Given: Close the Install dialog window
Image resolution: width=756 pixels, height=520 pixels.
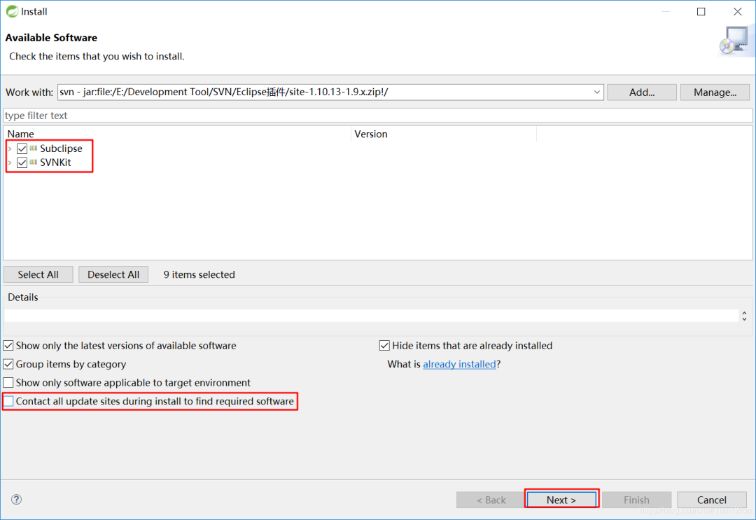Looking at the screenshot, I should click(x=738, y=12).
